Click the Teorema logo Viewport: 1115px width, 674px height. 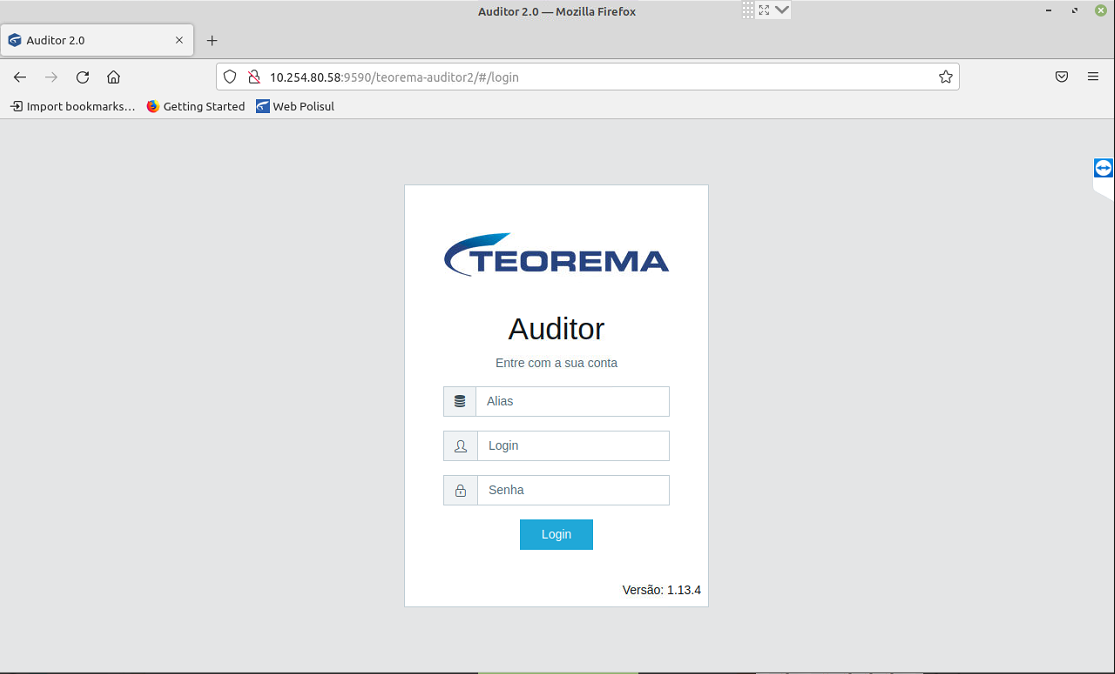[556, 255]
